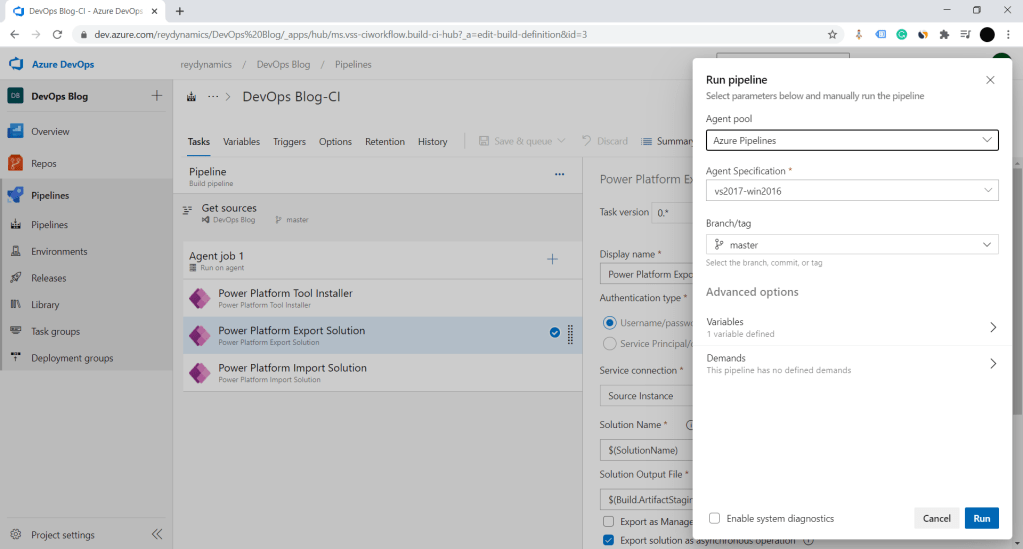The width and height of the screenshot is (1023, 549).
Task: Select the Username/password radio button
Action: [609, 322]
